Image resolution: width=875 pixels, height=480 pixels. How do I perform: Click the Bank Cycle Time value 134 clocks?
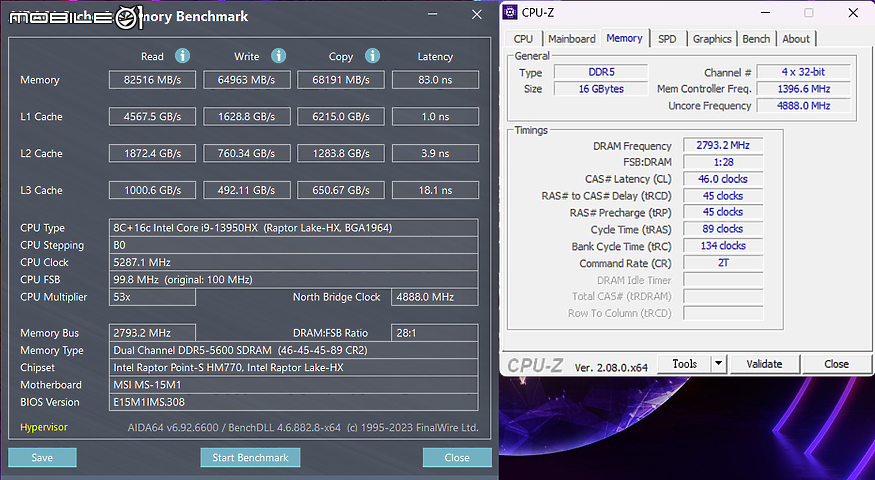723,246
